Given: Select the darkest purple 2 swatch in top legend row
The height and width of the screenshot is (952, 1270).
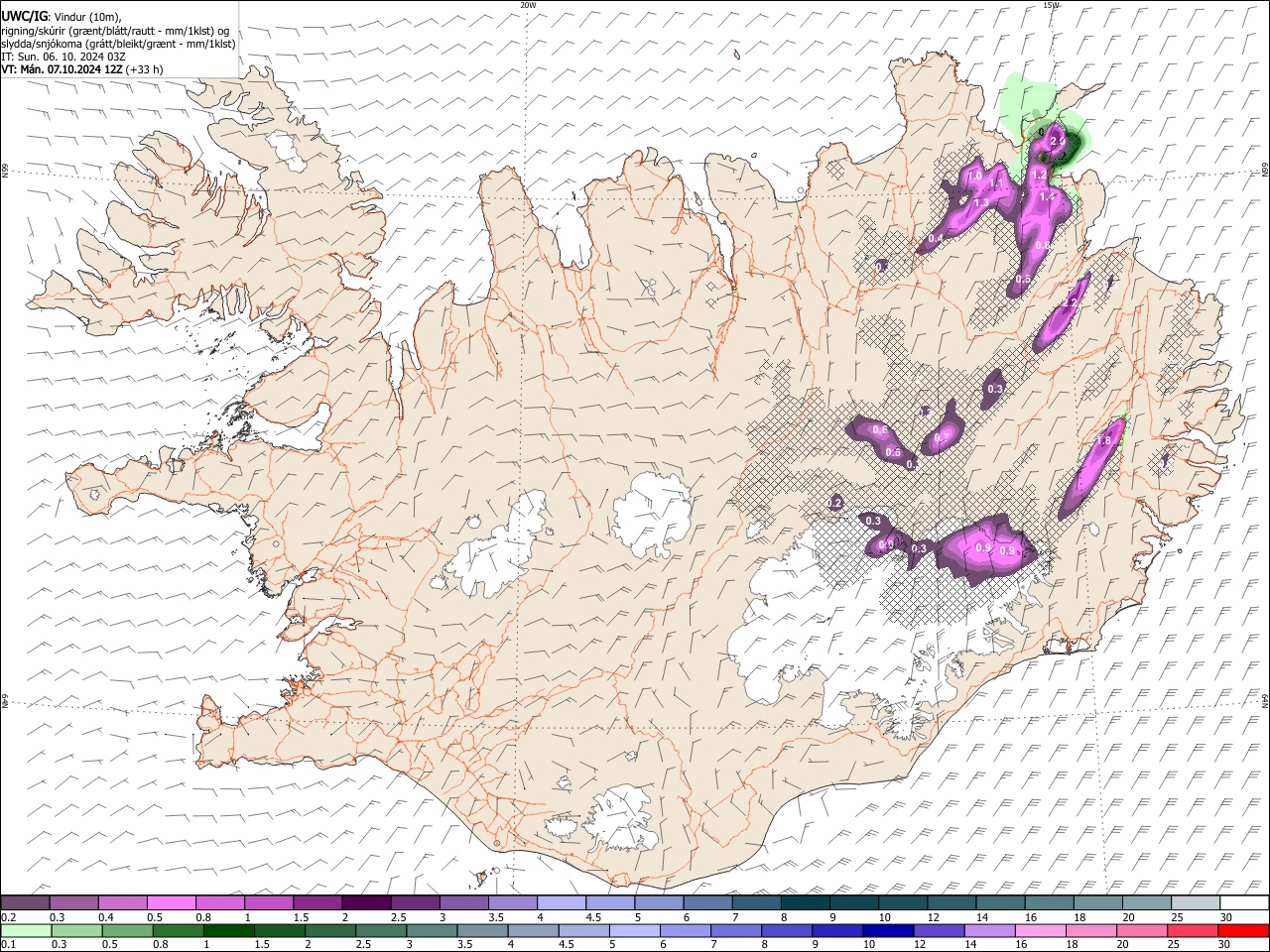Looking at the screenshot, I should click(x=365, y=903).
